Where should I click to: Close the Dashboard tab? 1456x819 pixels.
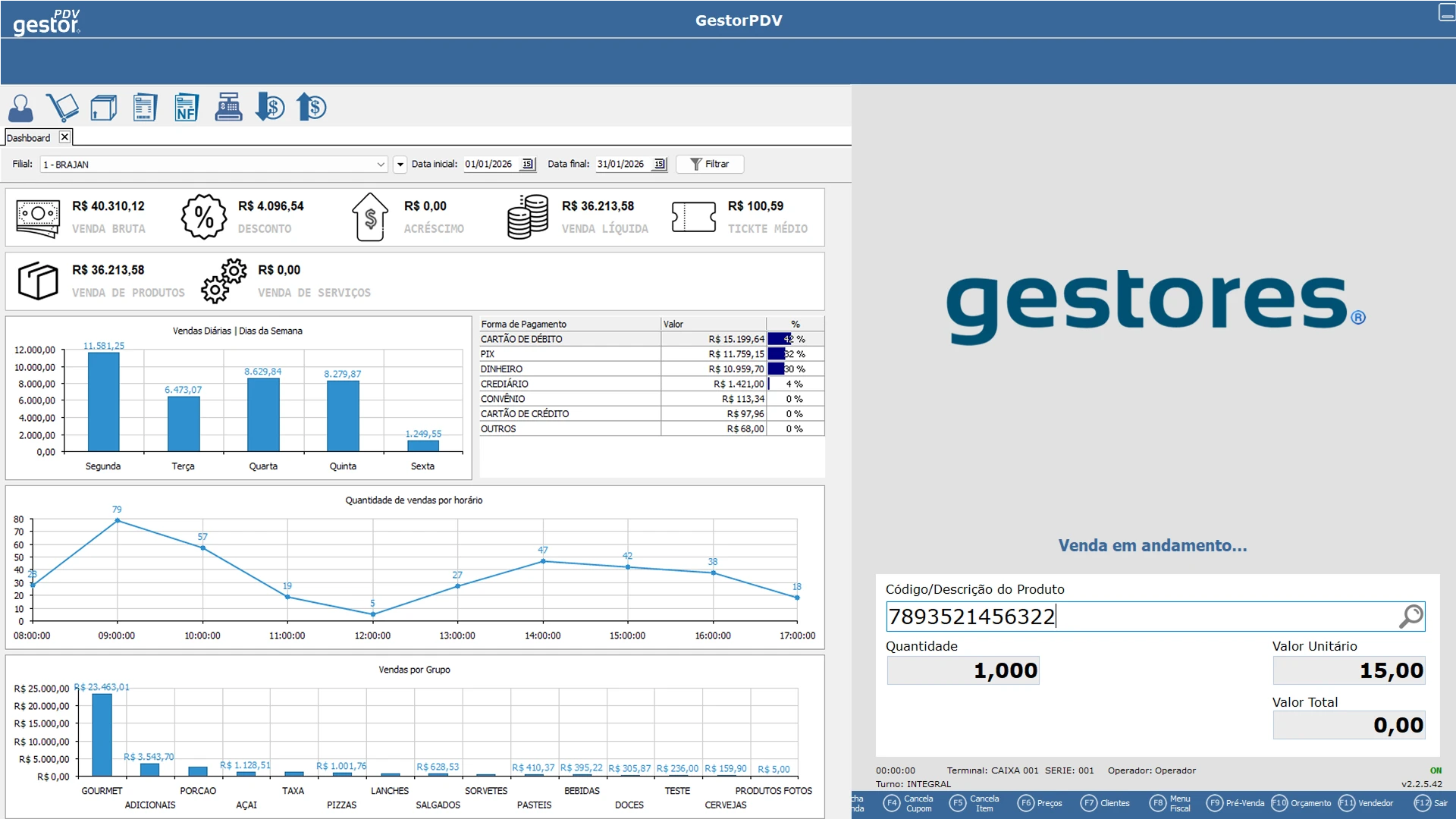coord(64,137)
